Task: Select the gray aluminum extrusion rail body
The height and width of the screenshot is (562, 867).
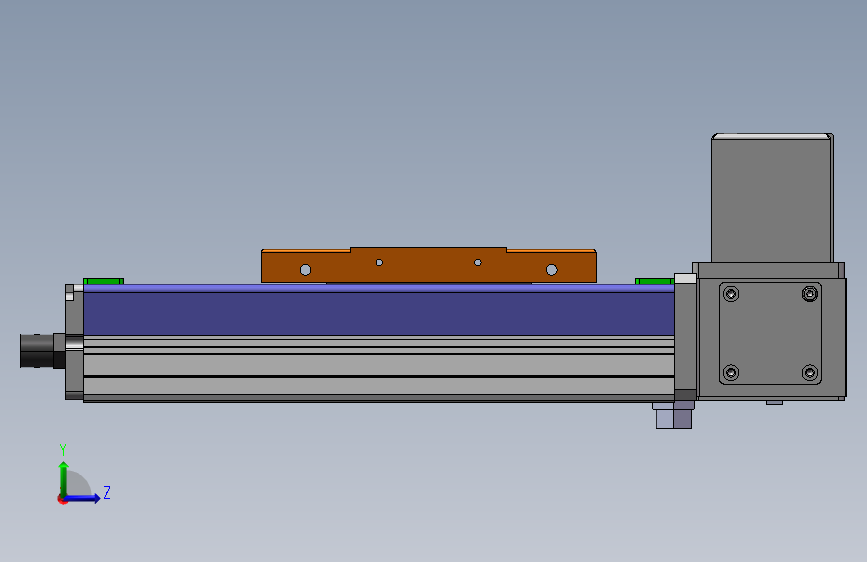Action: [x=379, y=368]
